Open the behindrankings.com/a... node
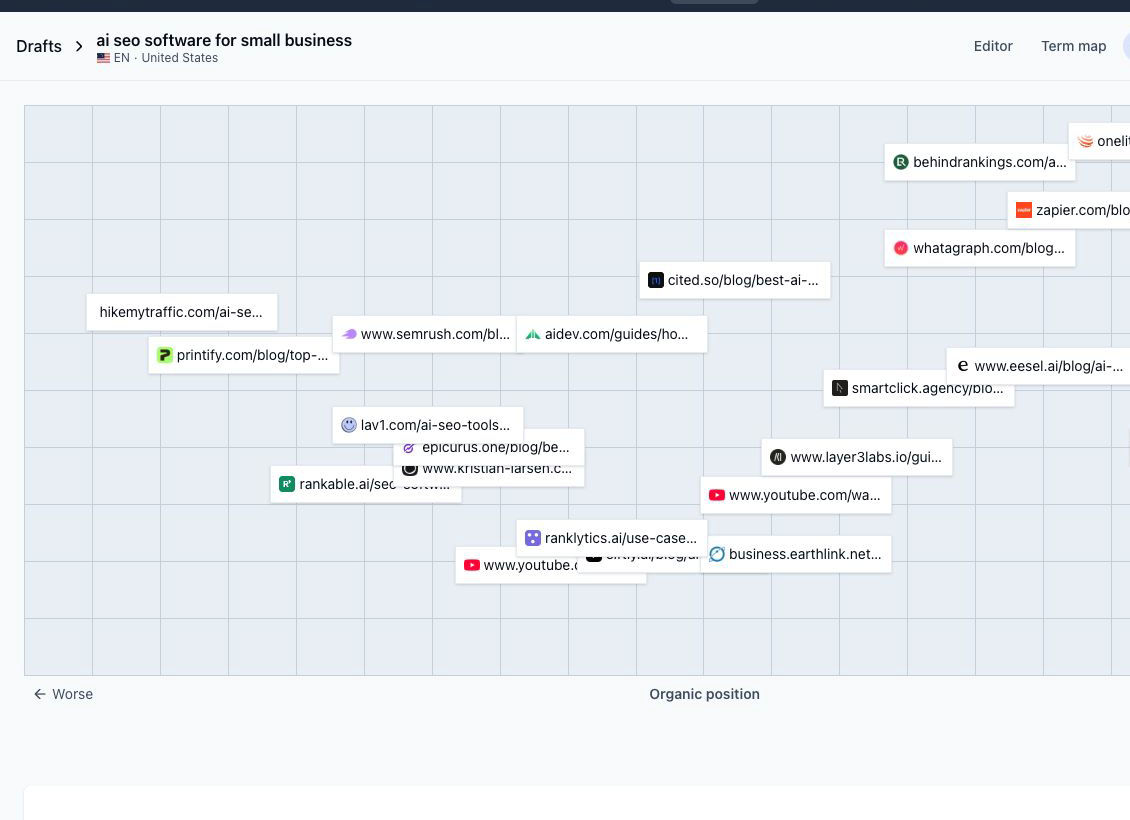This screenshot has height=820, width=1130. [979, 162]
